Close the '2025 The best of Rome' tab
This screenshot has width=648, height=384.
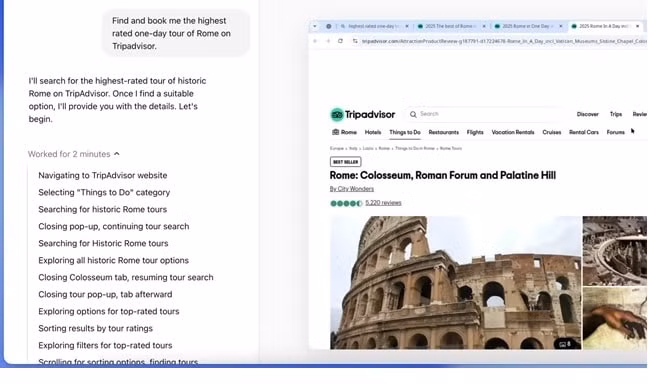click(484, 26)
